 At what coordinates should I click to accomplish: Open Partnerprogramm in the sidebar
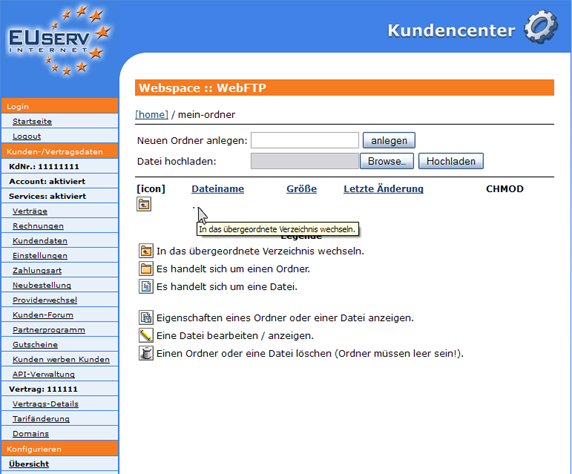coord(49,330)
